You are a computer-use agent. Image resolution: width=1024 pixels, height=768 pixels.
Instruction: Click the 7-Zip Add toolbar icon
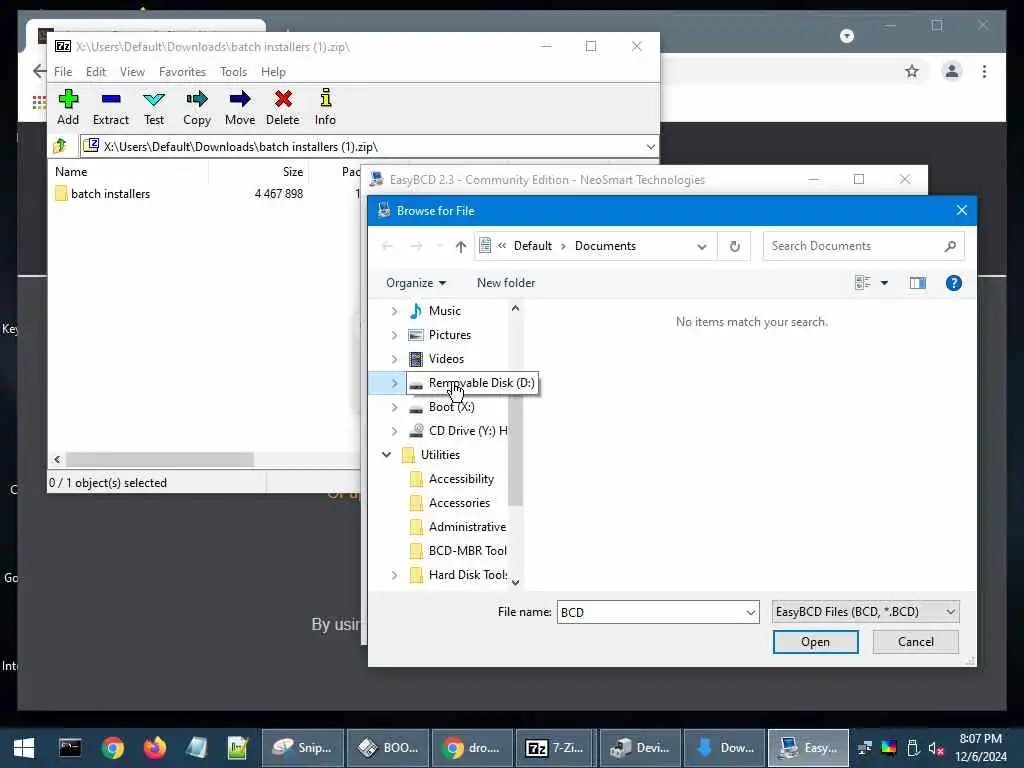[x=68, y=107]
